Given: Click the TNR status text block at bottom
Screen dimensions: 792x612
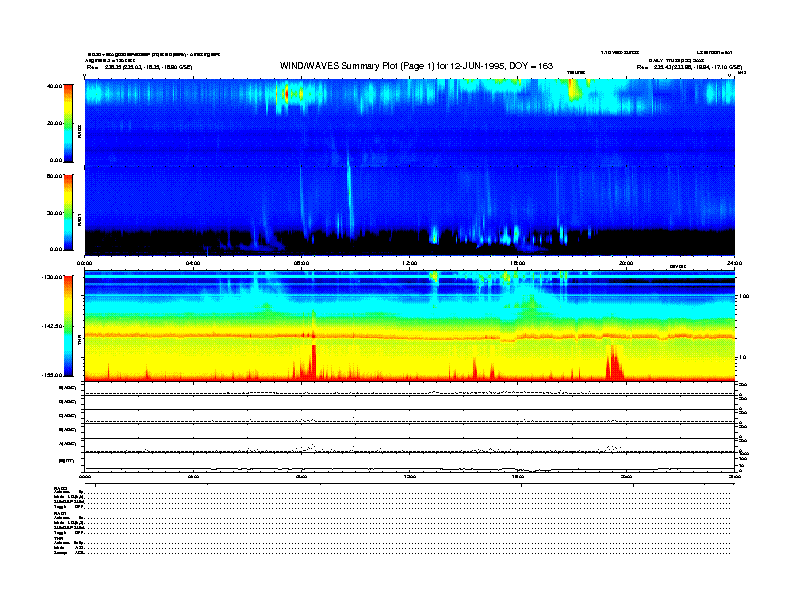Looking at the screenshot, I should point(68,547).
